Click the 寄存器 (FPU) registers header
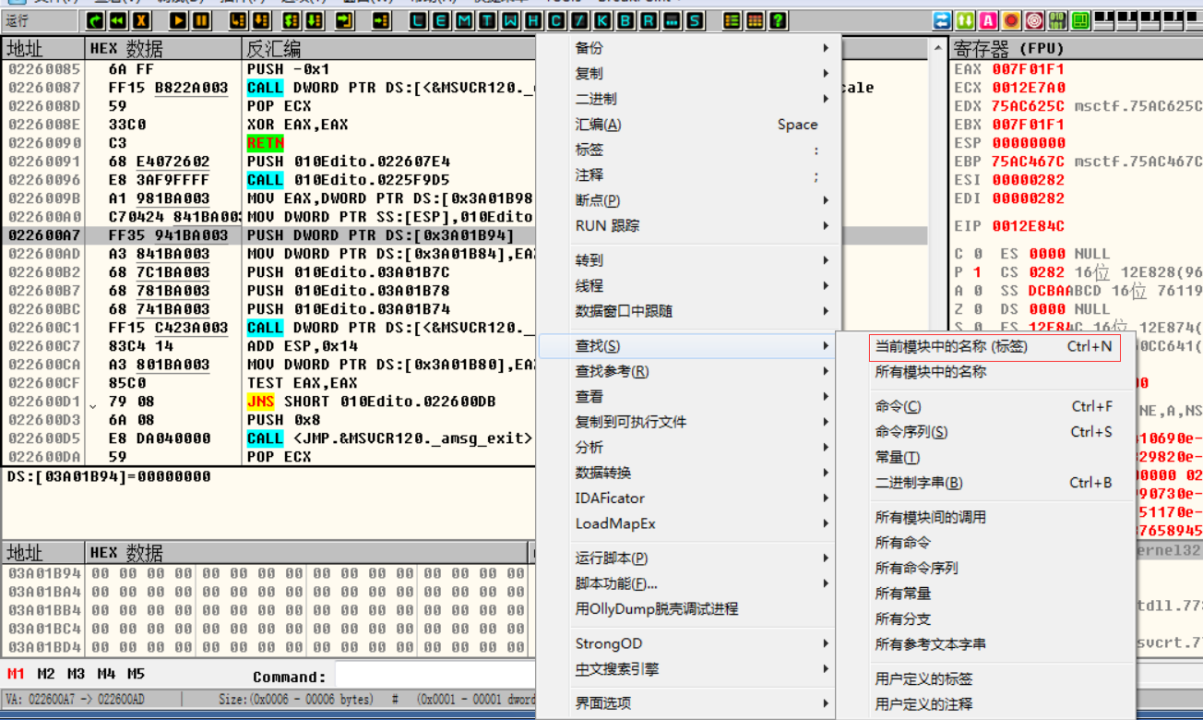Image resolution: width=1203 pixels, height=720 pixels. click(1006, 48)
